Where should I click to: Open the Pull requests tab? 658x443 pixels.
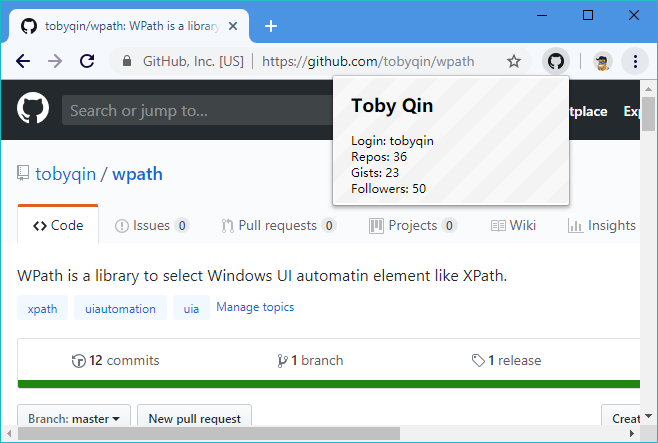coord(278,225)
